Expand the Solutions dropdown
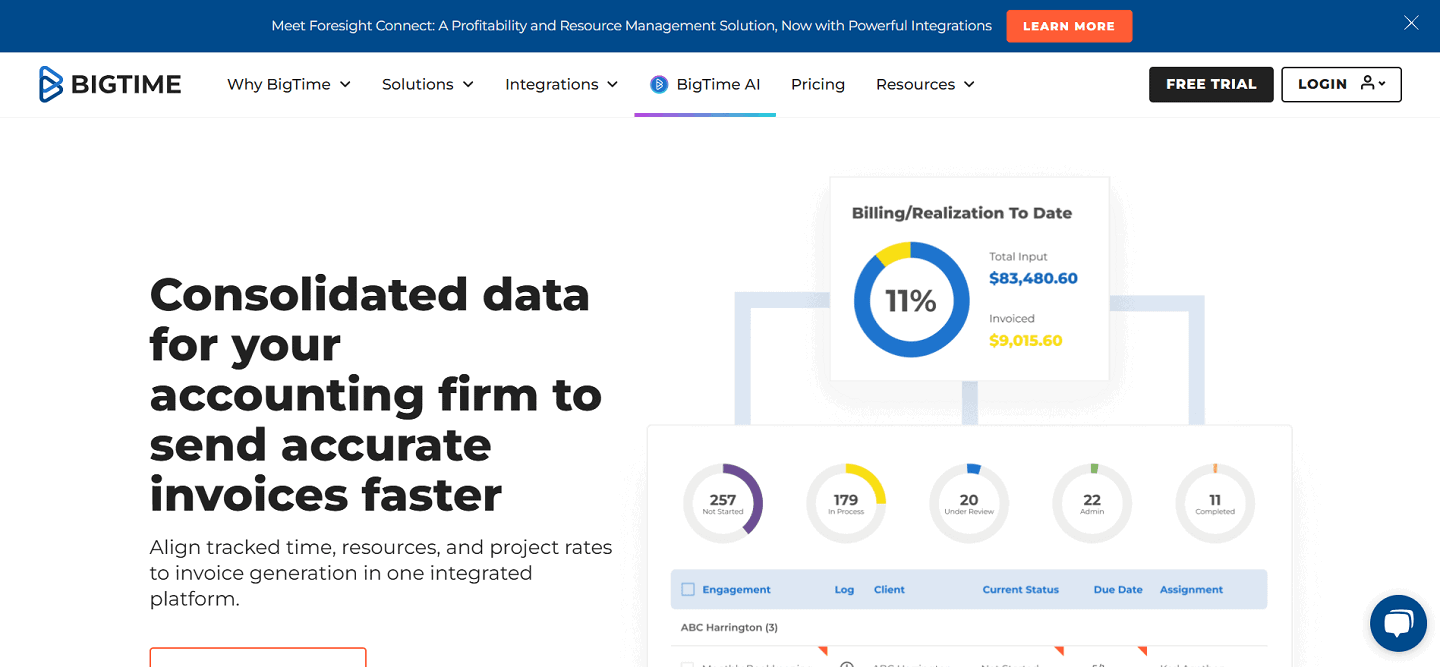 [427, 84]
